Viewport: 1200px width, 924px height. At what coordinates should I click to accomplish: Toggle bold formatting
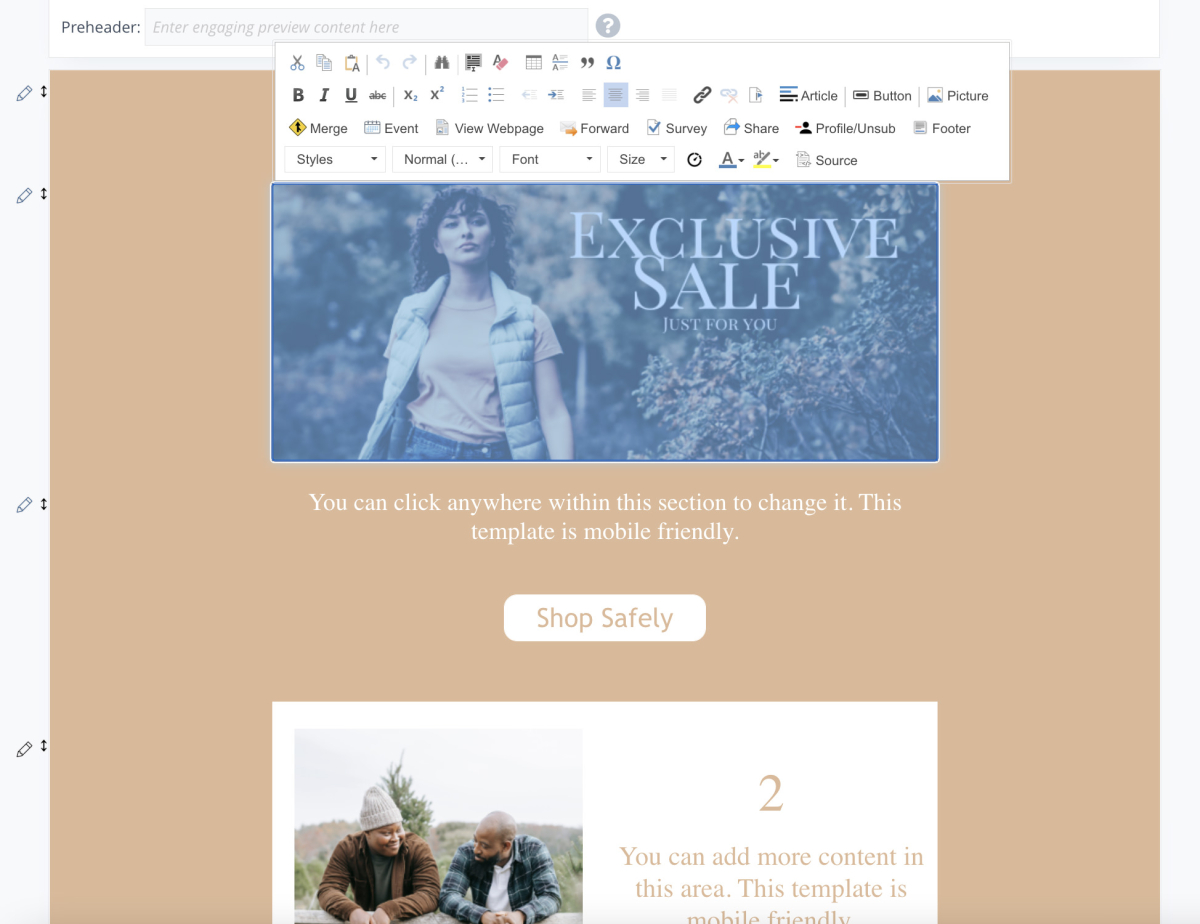tap(298, 95)
